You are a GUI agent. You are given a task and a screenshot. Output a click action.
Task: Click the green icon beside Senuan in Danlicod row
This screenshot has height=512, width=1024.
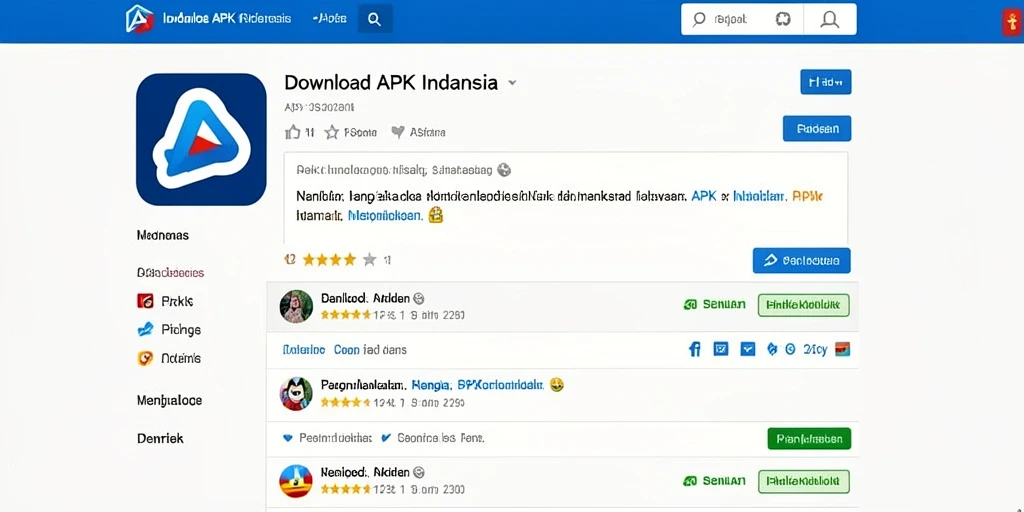point(690,304)
